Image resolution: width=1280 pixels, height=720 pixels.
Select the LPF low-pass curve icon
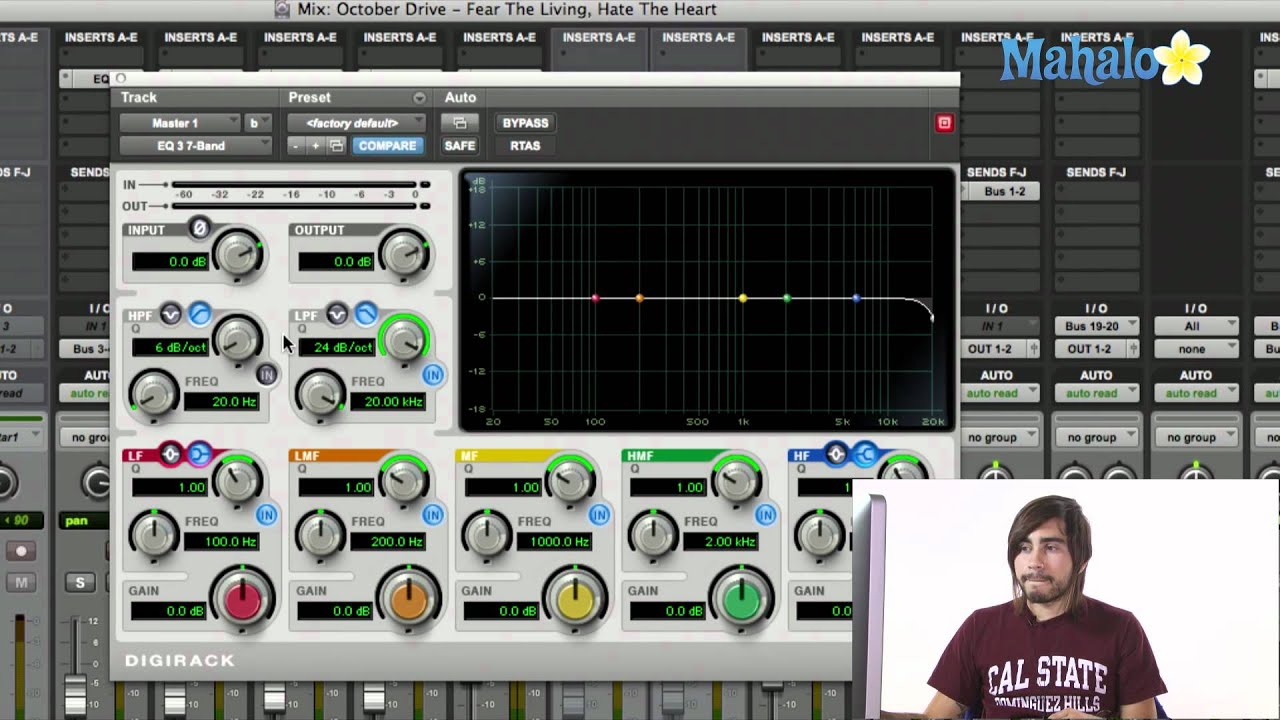click(x=366, y=315)
